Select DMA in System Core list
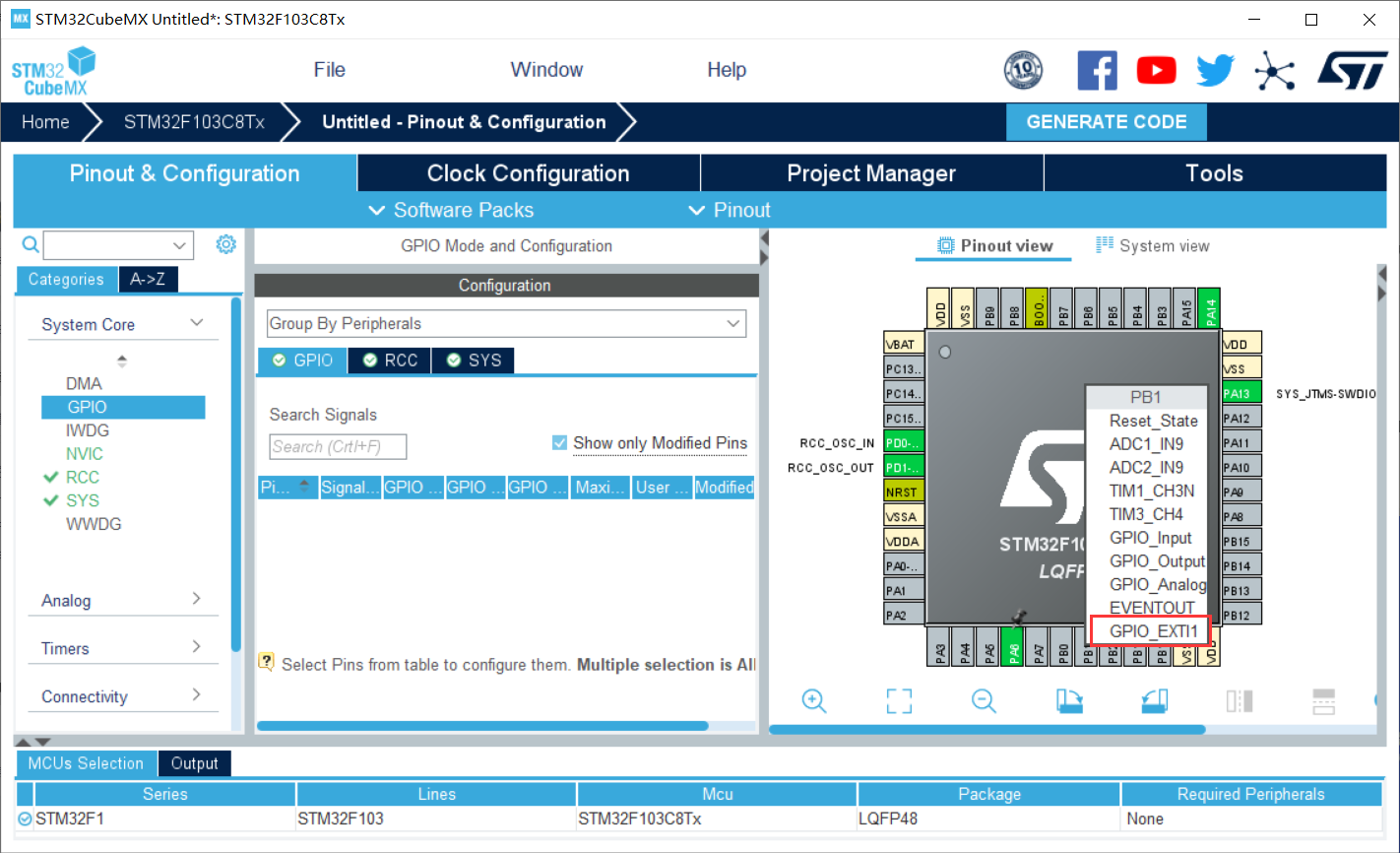The height and width of the screenshot is (853, 1400). 84,384
